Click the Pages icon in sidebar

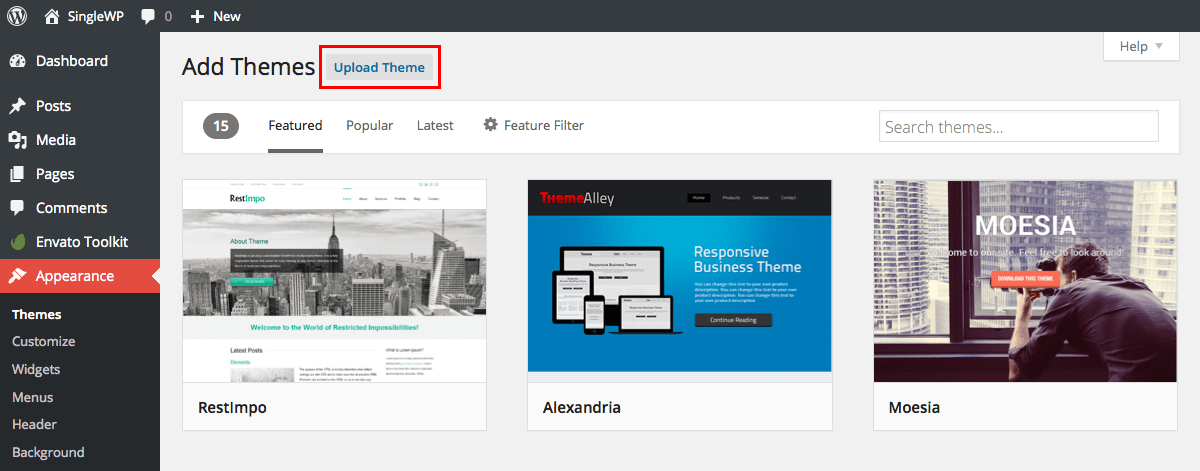[17, 174]
